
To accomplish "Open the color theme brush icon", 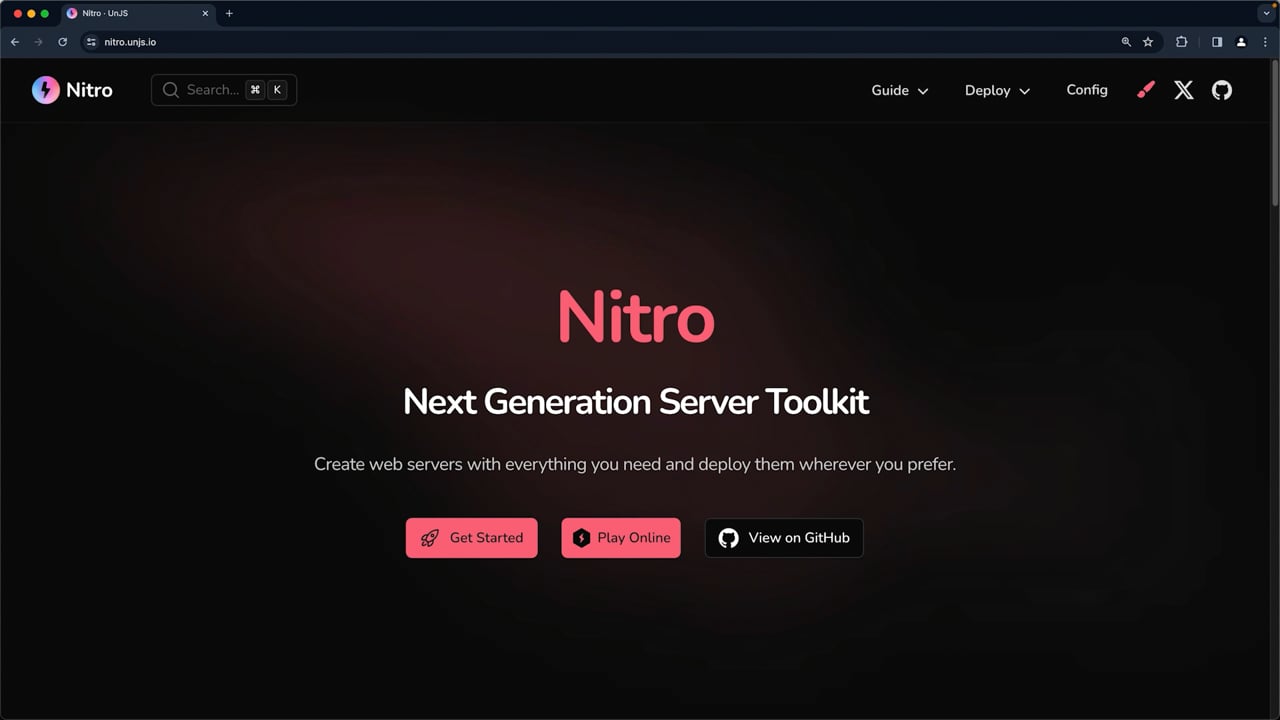I will [1146, 90].
